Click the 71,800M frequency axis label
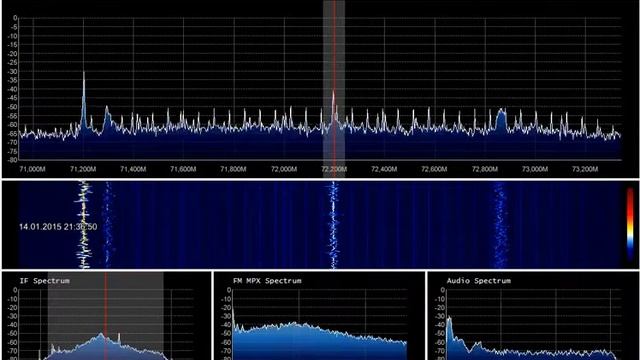 point(233,169)
